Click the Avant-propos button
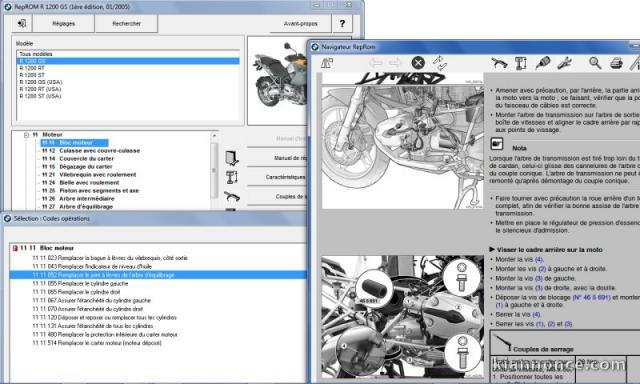The width and height of the screenshot is (640, 384). 300,24
